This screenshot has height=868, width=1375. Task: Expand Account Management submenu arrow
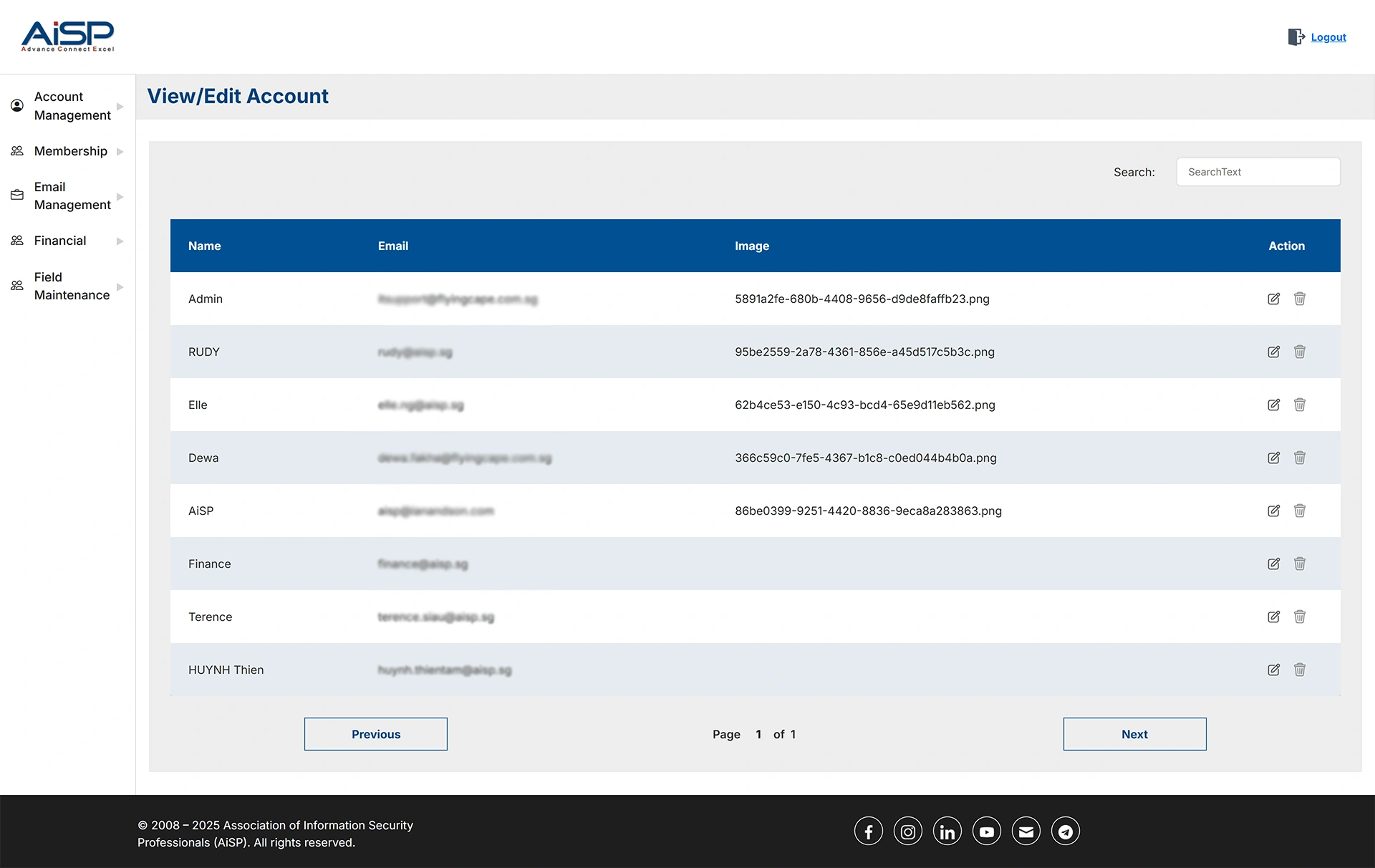point(120,106)
